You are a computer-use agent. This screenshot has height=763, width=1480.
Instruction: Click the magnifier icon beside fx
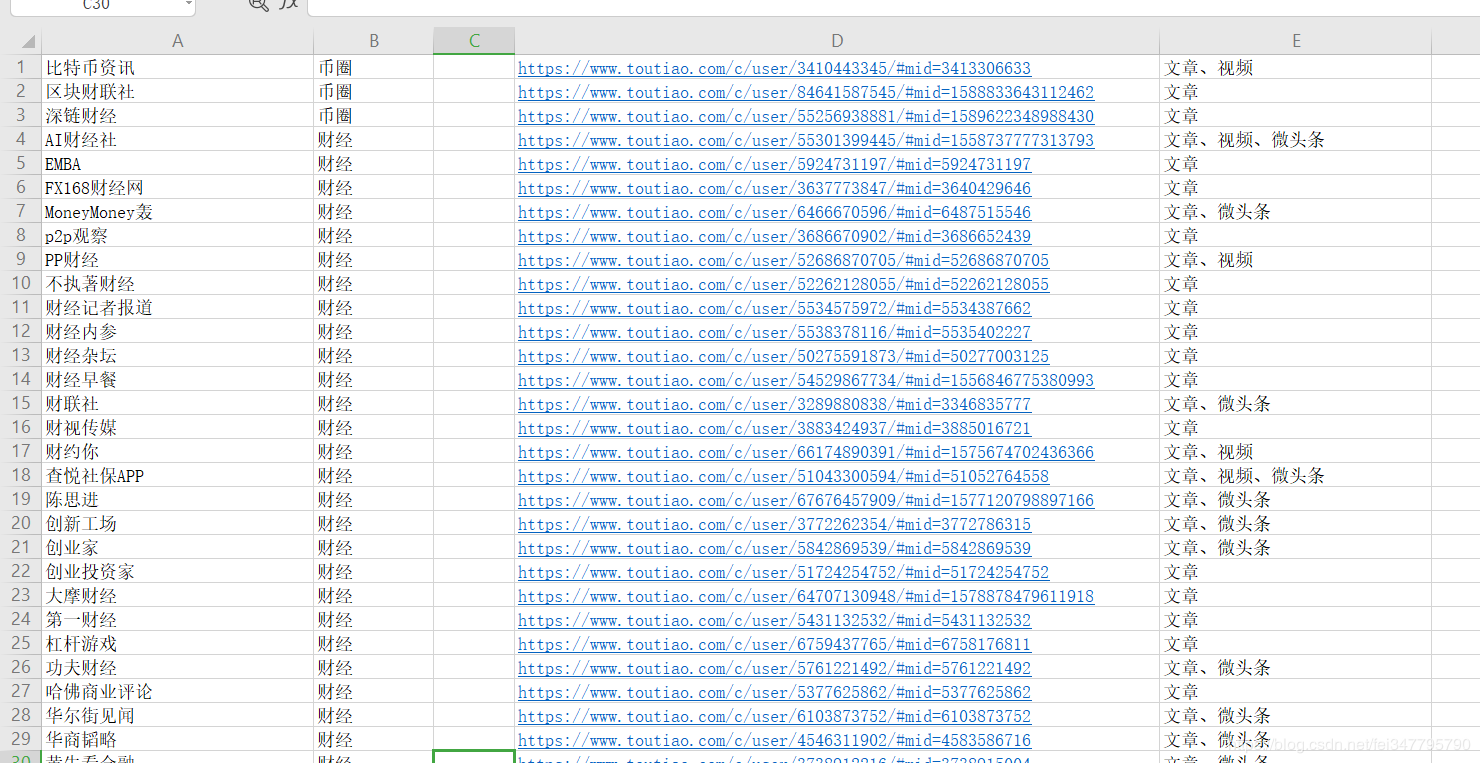[258, 4]
